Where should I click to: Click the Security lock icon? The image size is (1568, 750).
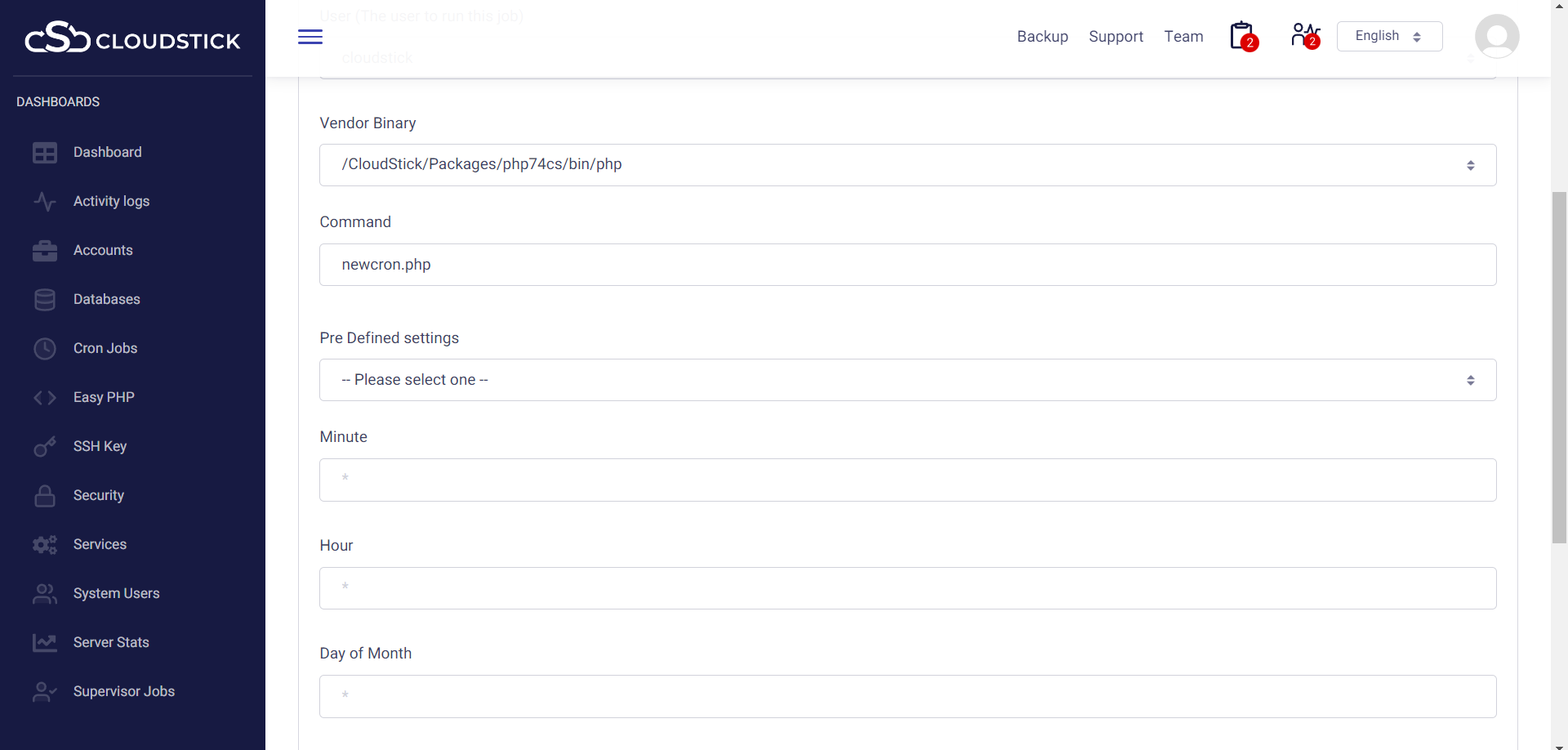tap(45, 496)
